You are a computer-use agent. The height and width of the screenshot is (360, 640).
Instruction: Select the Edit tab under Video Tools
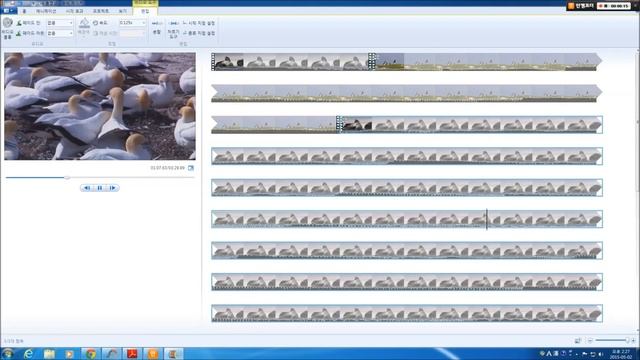145,11
